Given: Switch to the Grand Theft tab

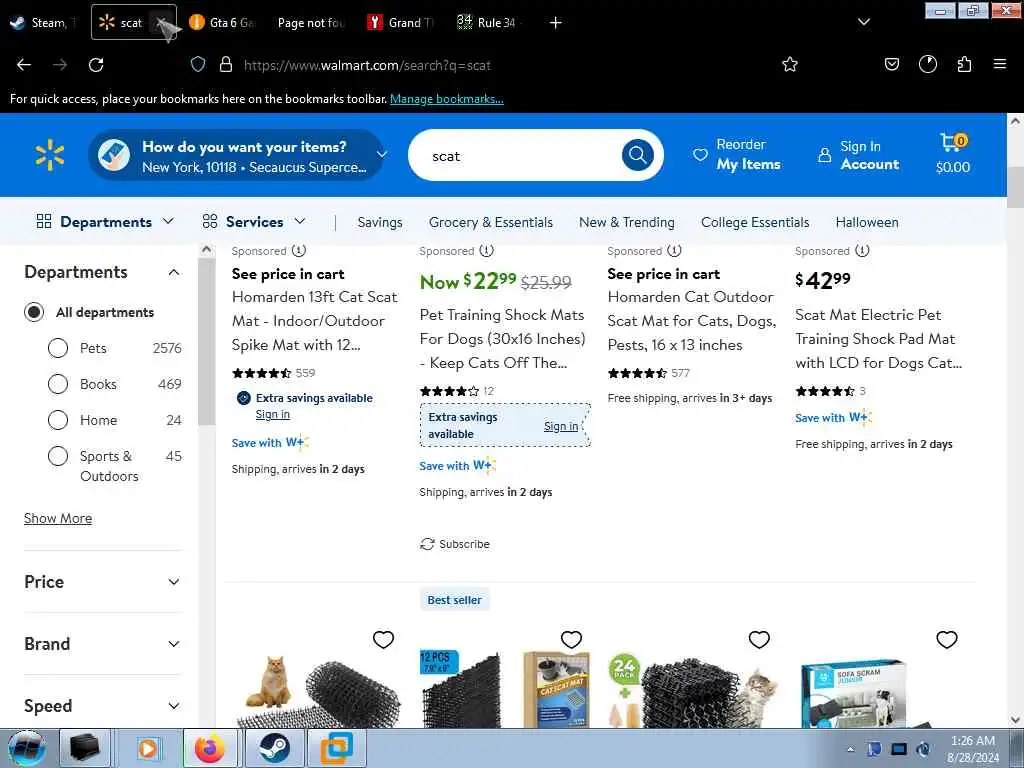Looking at the screenshot, I should click(x=400, y=23).
